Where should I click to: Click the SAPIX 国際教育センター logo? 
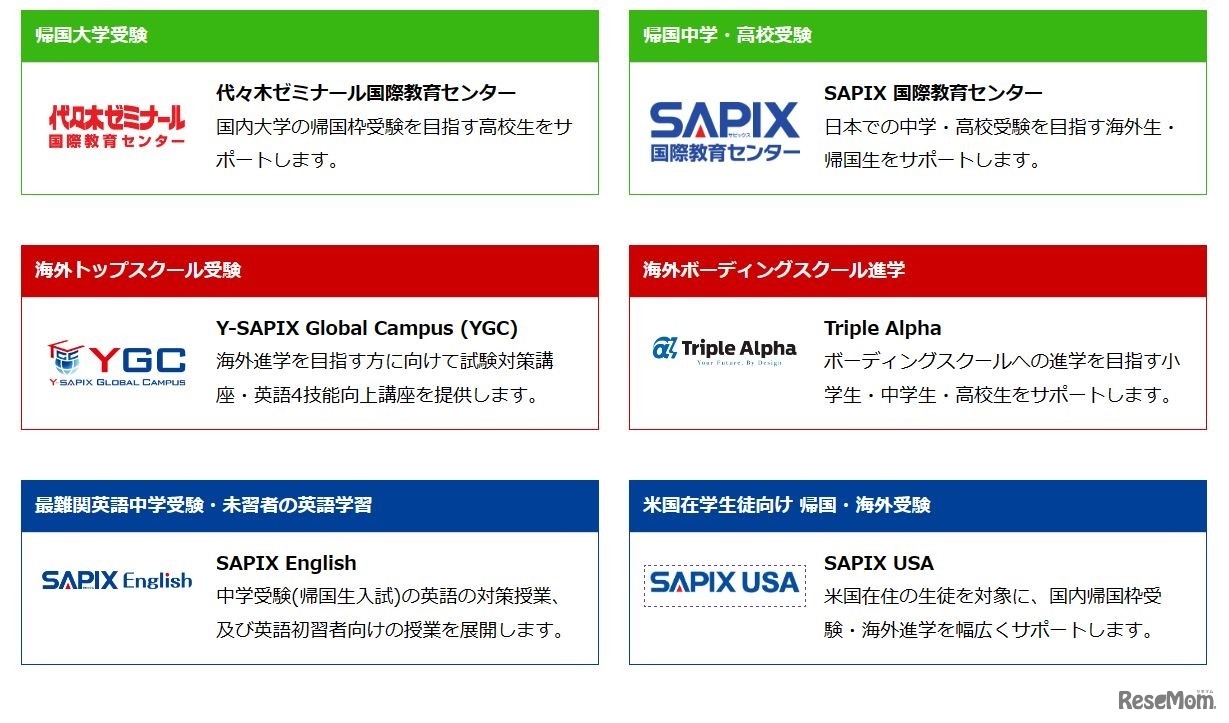coord(724,129)
